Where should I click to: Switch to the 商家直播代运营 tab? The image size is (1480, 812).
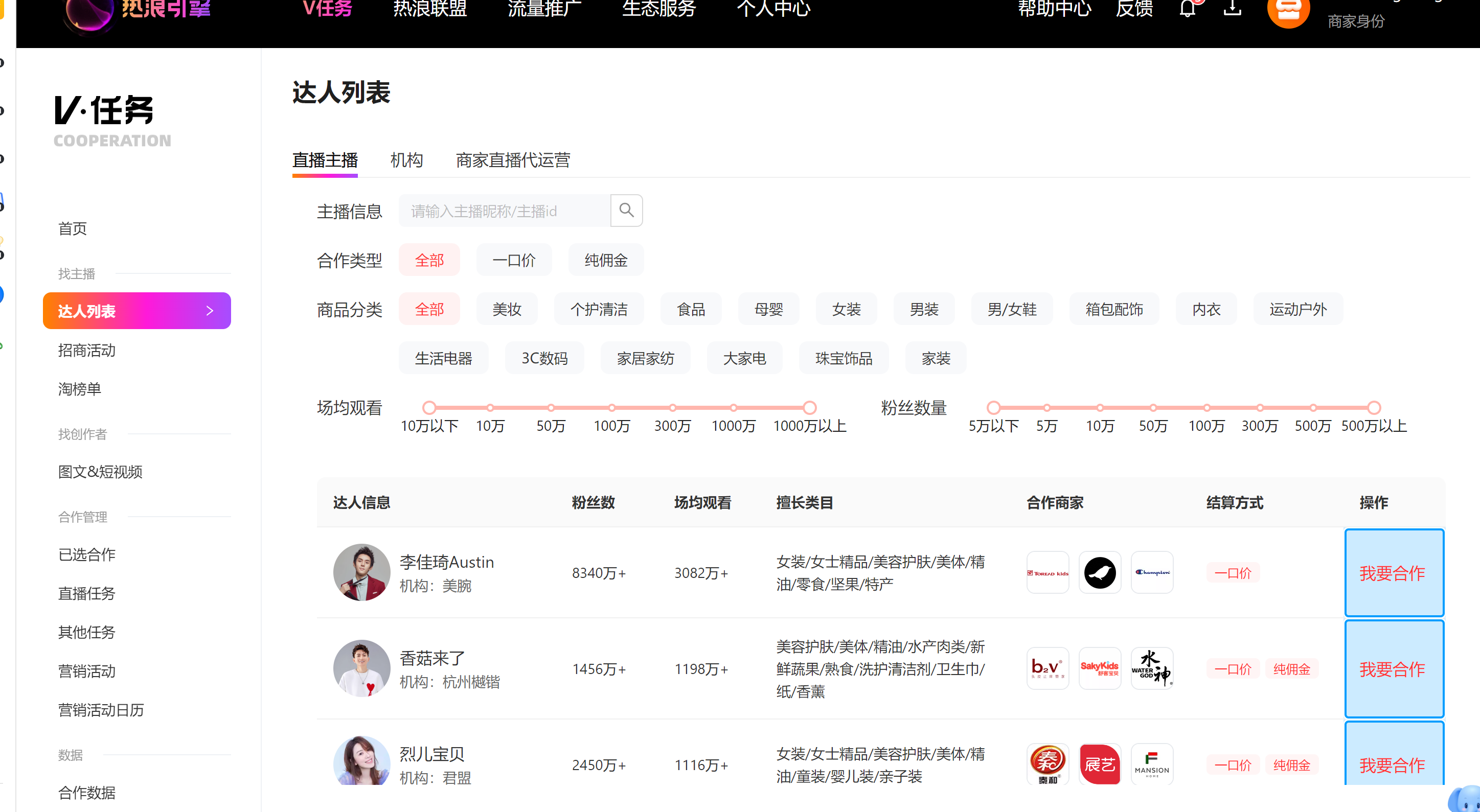coord(512,160)
